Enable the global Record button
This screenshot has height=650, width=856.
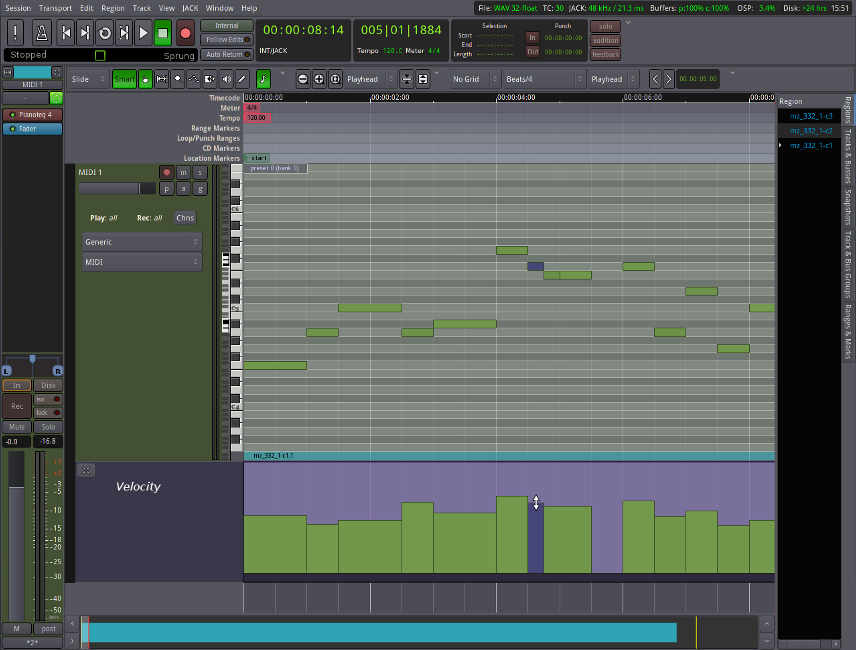(185, 33)
